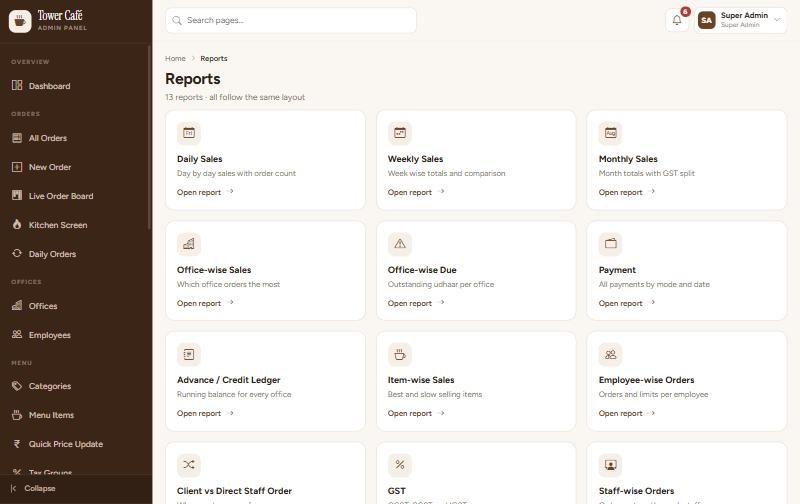Click the Office-wise Sales chart icon
This screenshot has width=800, height=504.
pos(189,244)
